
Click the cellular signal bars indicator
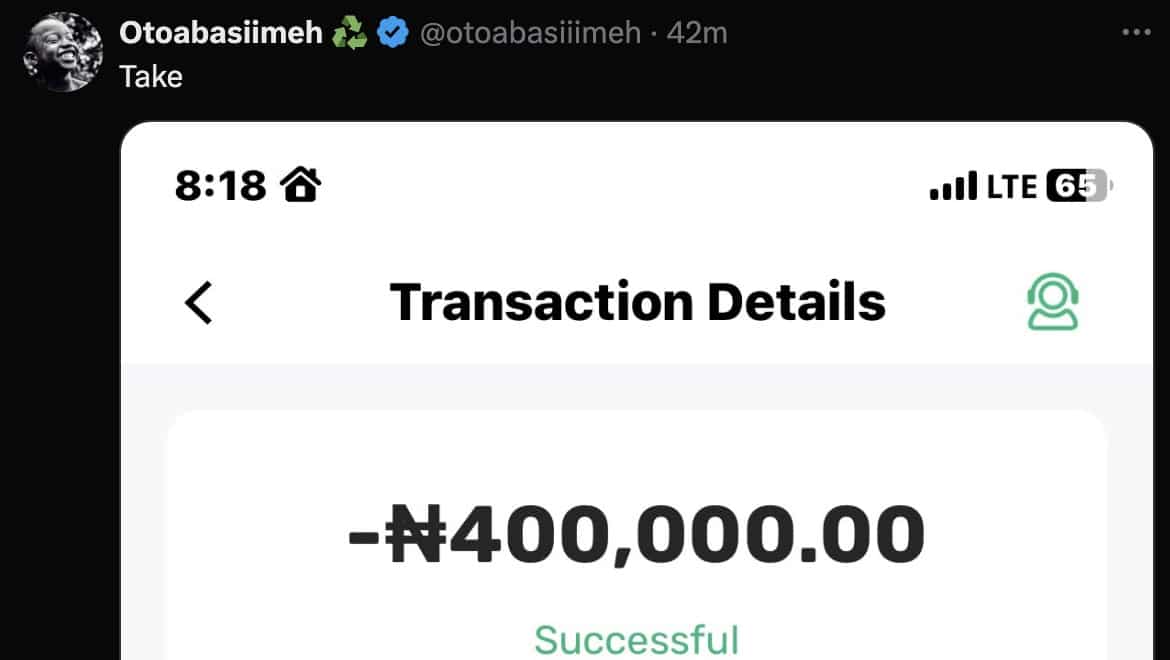[952, 186]
